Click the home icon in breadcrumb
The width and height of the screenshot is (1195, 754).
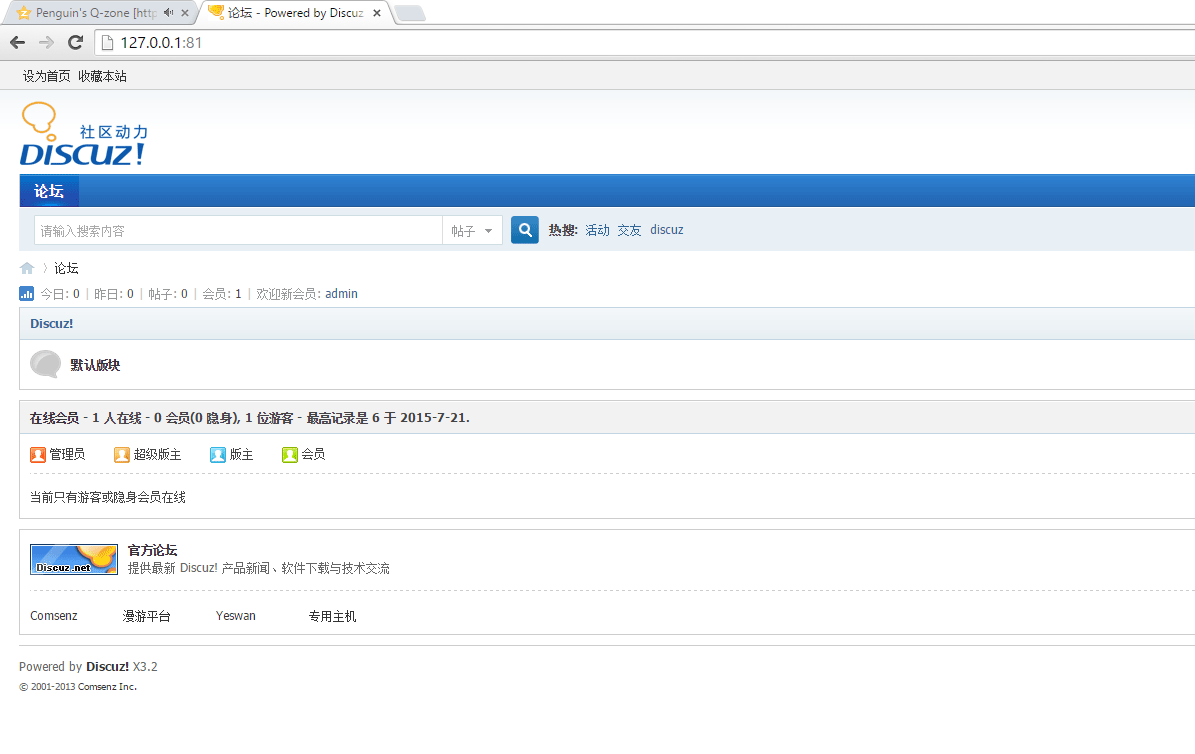27,268
